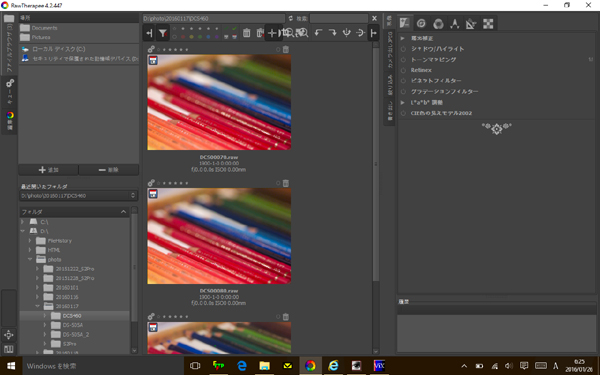Collapse the photo folder node
Image resolution: width=600 pixels, height=375 pixels.
click(x=30, y=259)
